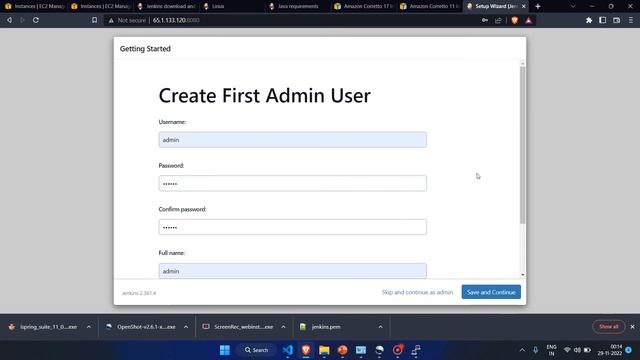Reload the current page
This screenshot has height=360, width=640.
(x=36, y=20)
